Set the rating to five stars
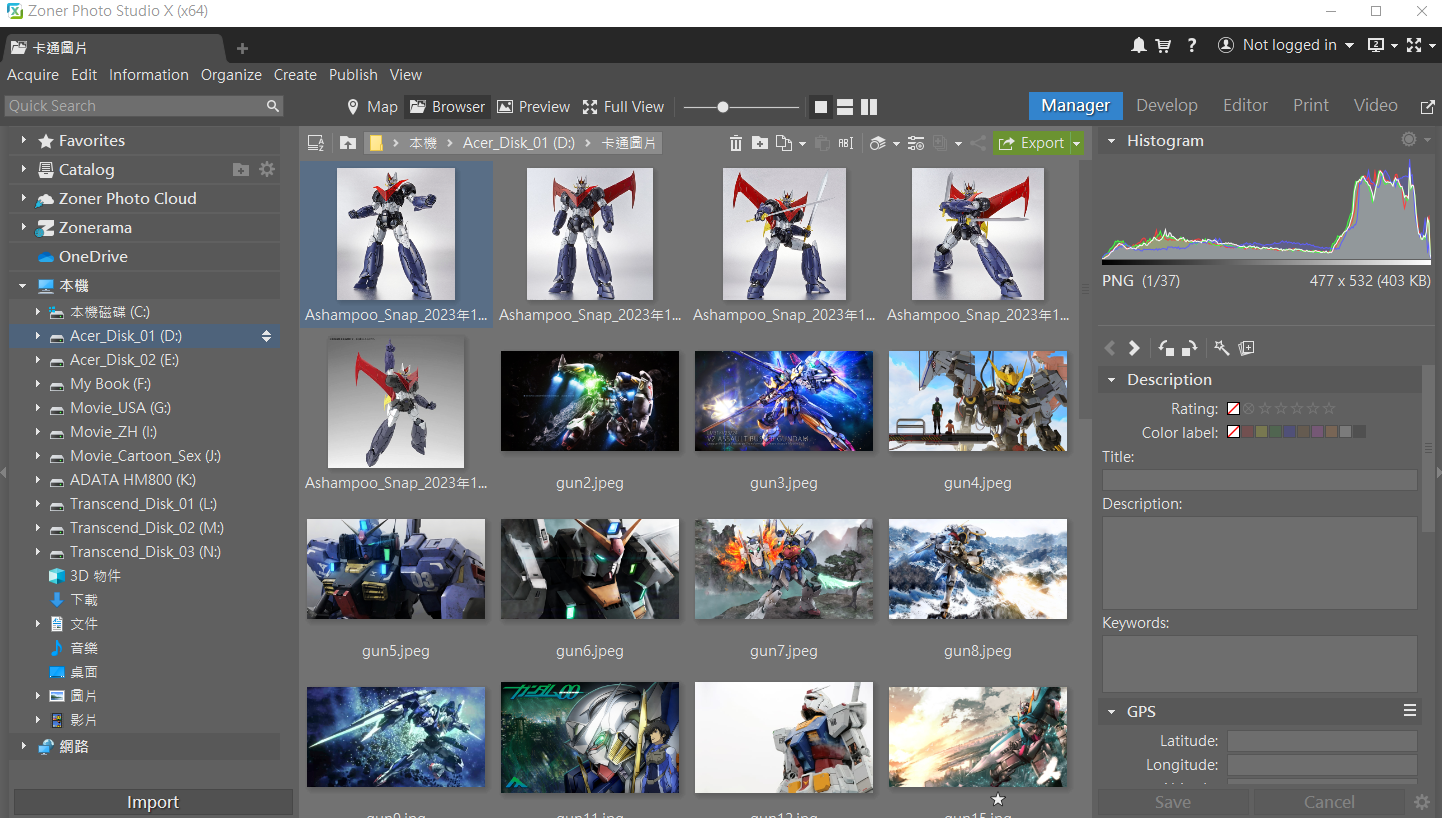Viewport: 1442px width, 818px height. 1329,408
